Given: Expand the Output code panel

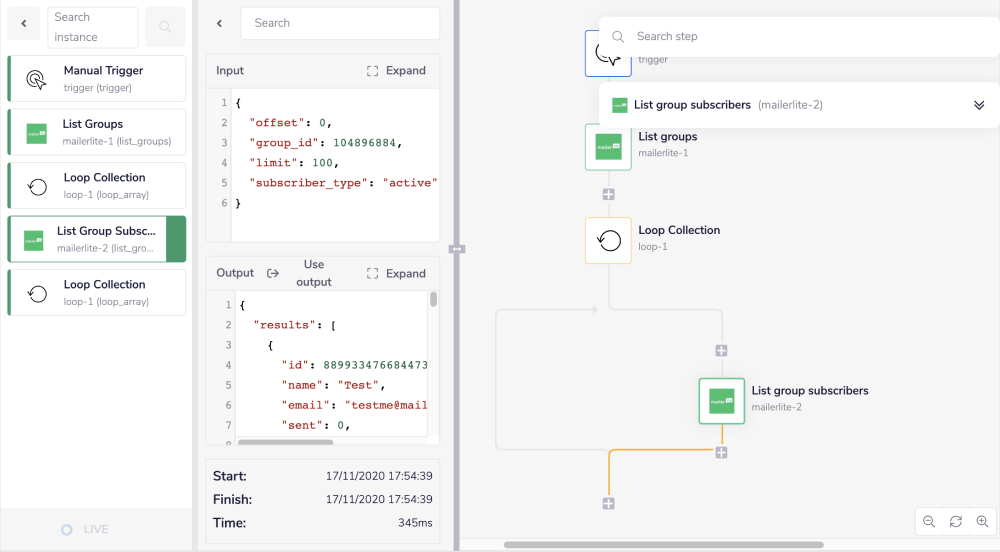Looking at the screenshot, I should (396, 273).
